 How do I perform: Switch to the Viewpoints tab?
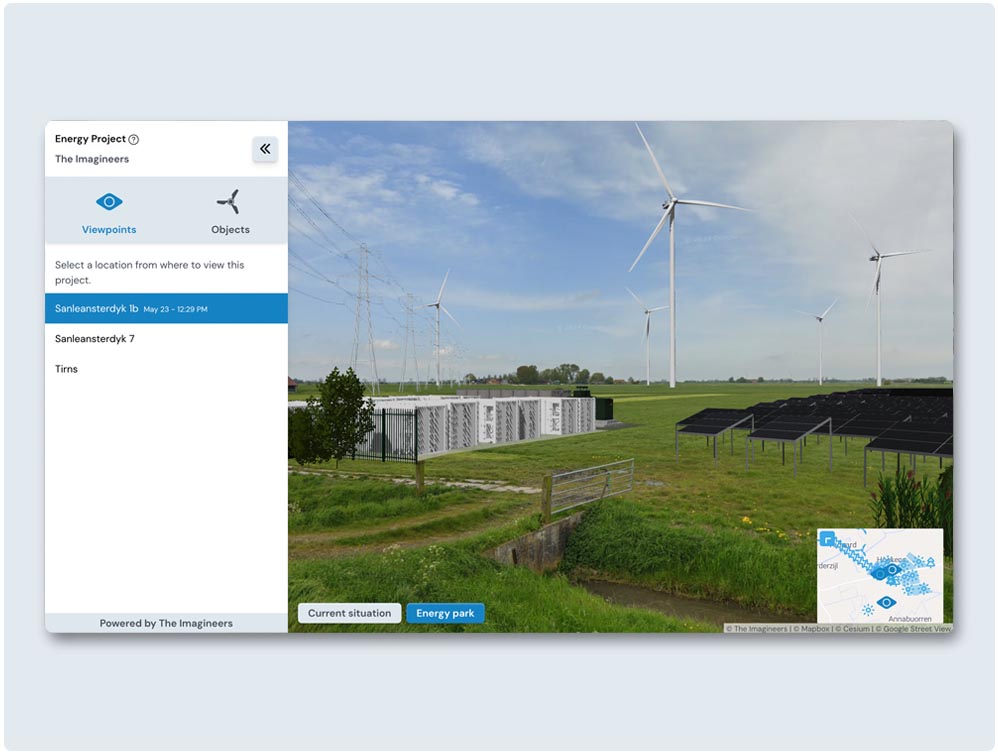coord(109,212)
